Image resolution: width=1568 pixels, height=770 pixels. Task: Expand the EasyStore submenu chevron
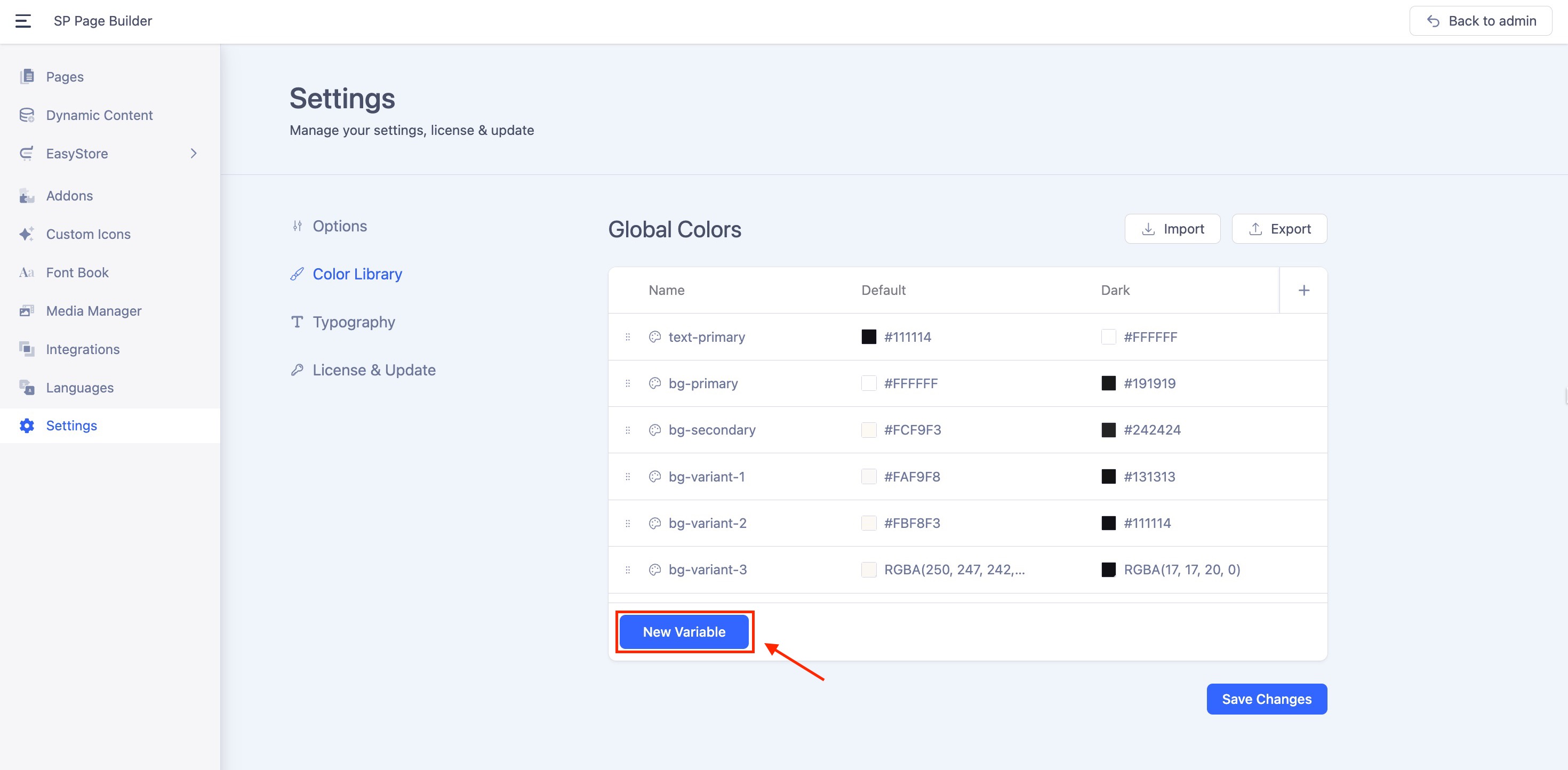point(194,154)
